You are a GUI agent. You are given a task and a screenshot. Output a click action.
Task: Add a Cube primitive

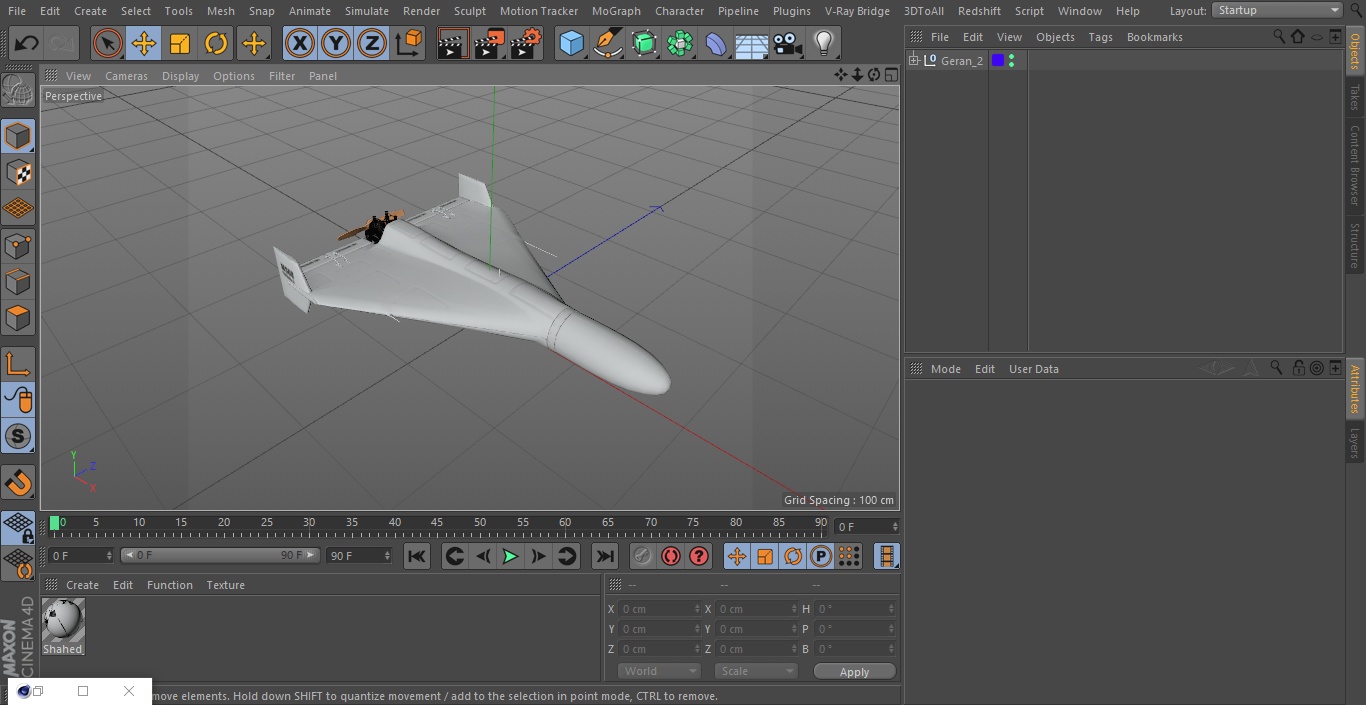(571, 43)
